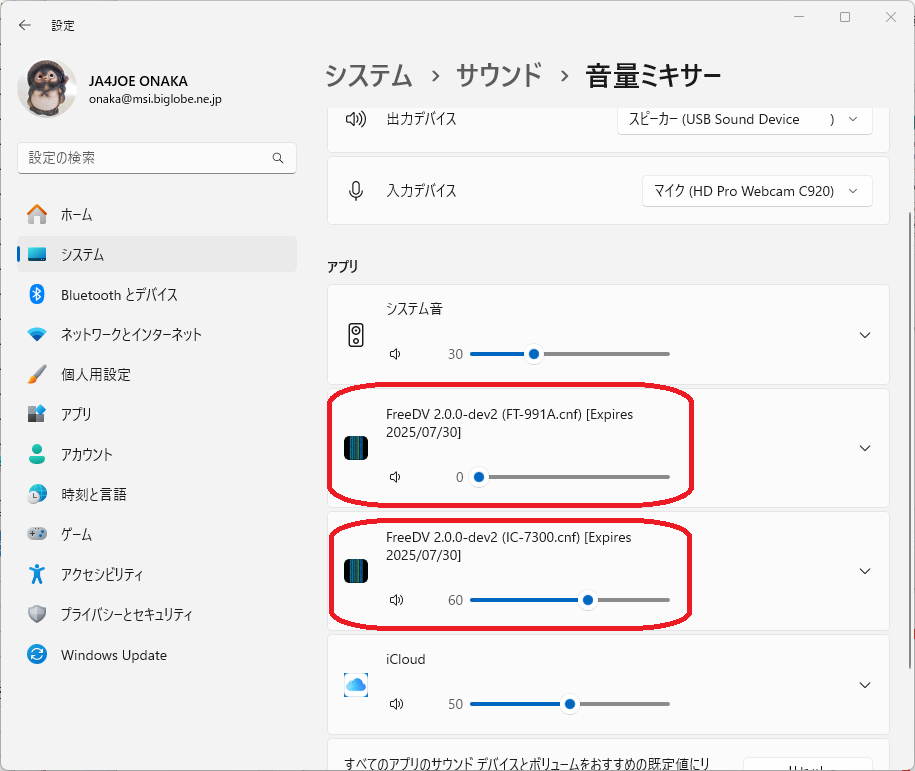This screenshot has width=915, height=771.
Task: Click the iCloud app icon
Action: pyautogui.click(x=355, y=685)
